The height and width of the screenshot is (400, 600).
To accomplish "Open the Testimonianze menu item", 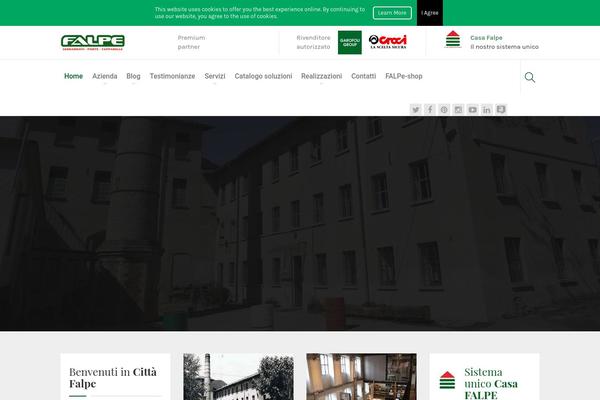I will 172,76.
